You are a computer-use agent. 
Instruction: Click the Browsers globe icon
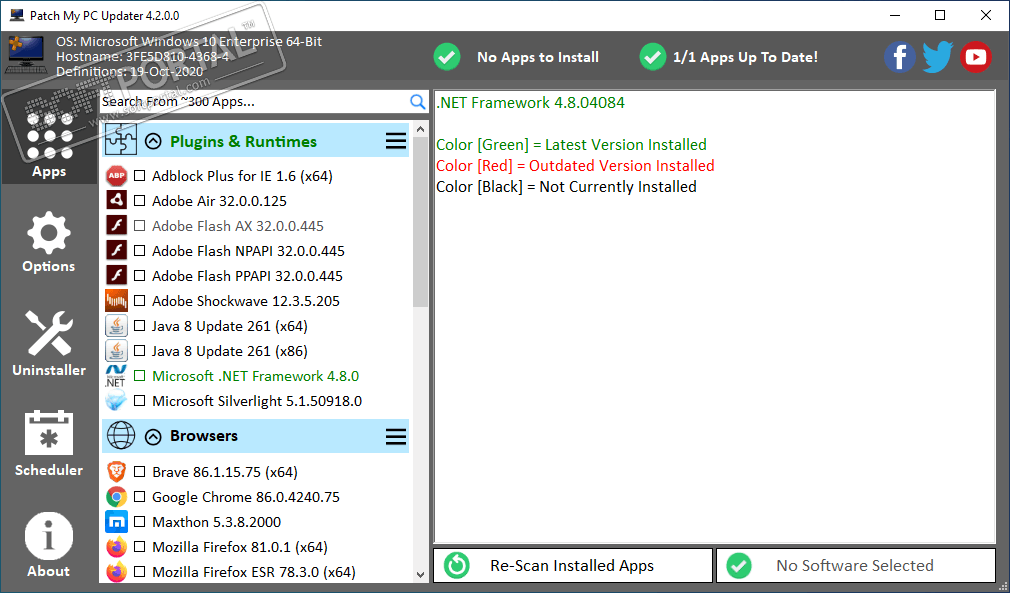pos(120,436)
